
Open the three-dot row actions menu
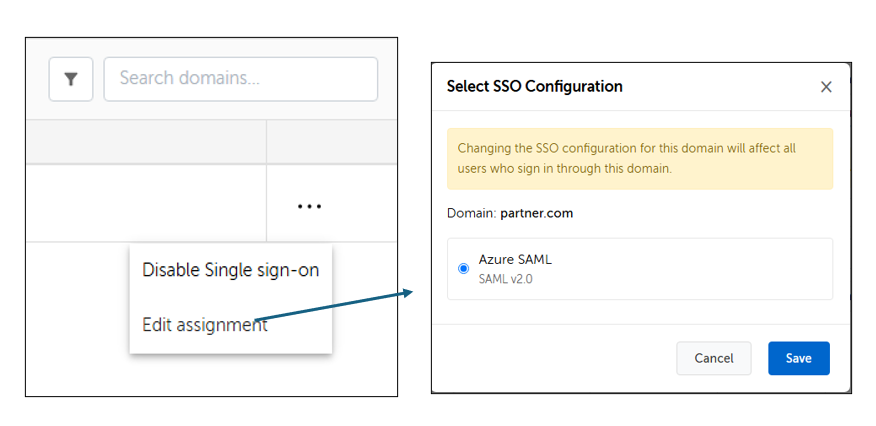point(309,206)
